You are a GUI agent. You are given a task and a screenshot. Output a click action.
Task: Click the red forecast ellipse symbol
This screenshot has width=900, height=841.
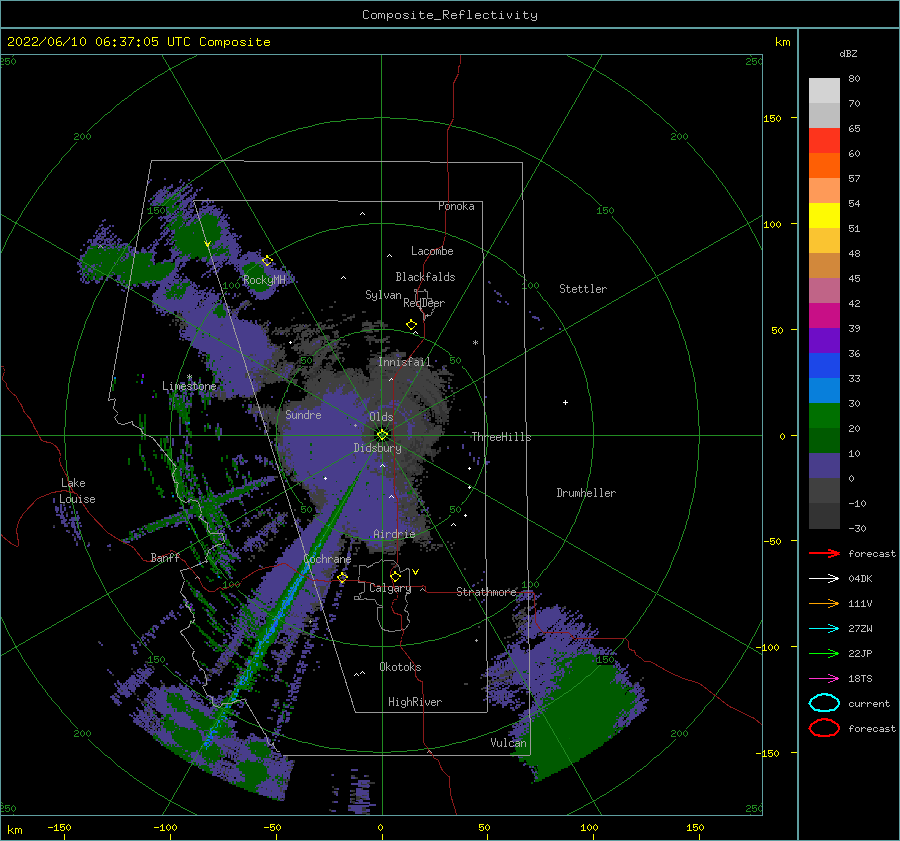pos(824,728)
